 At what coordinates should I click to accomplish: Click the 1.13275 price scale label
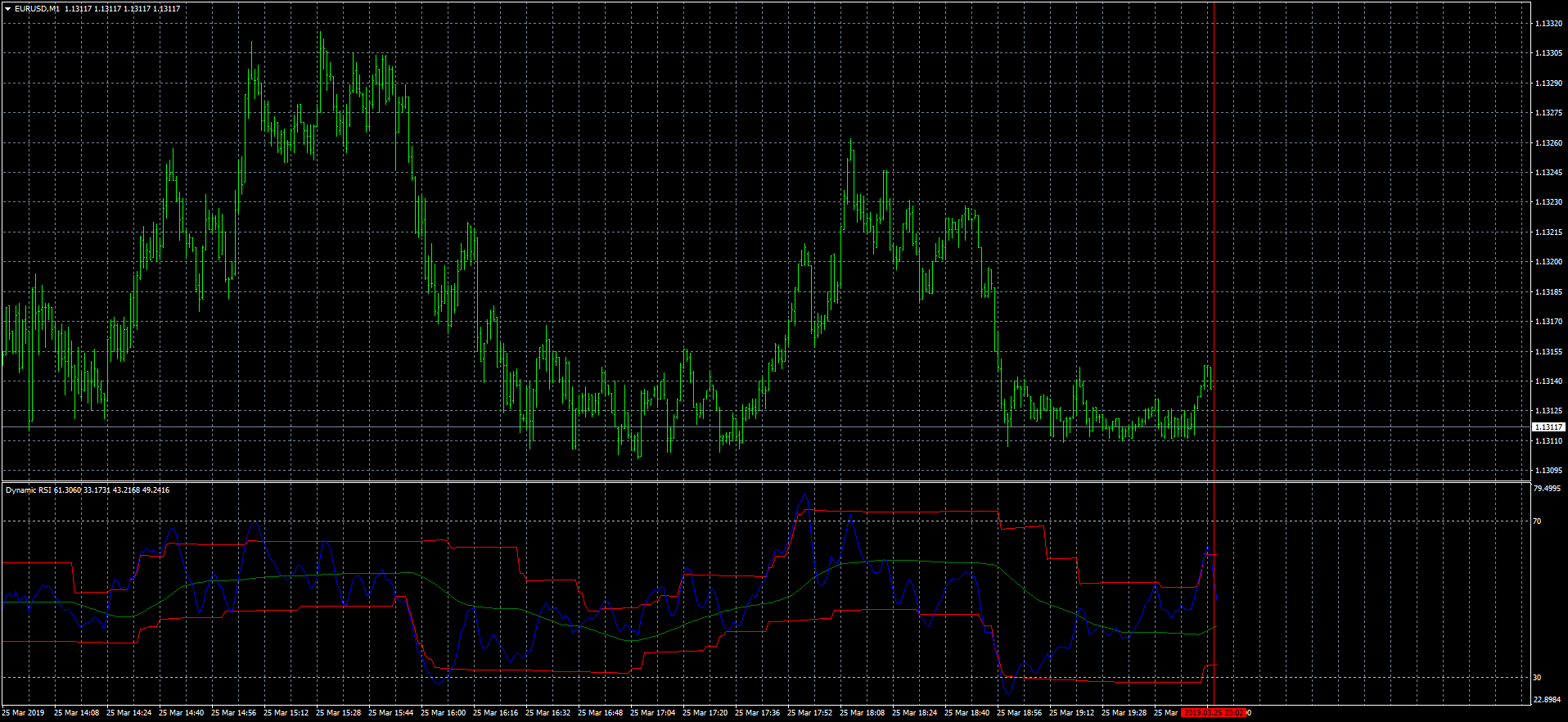[1548, 113]
